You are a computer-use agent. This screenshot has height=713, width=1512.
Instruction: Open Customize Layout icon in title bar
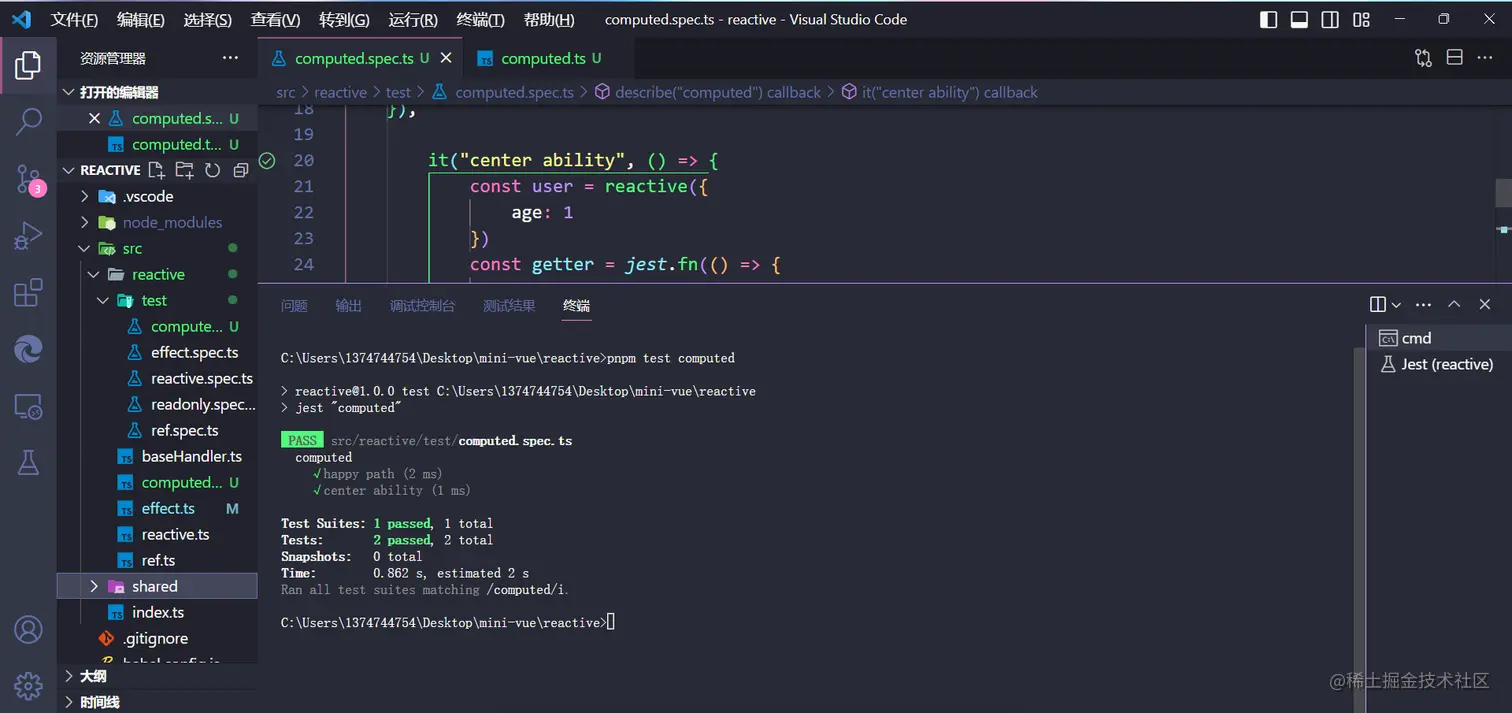click(1361, 19)
